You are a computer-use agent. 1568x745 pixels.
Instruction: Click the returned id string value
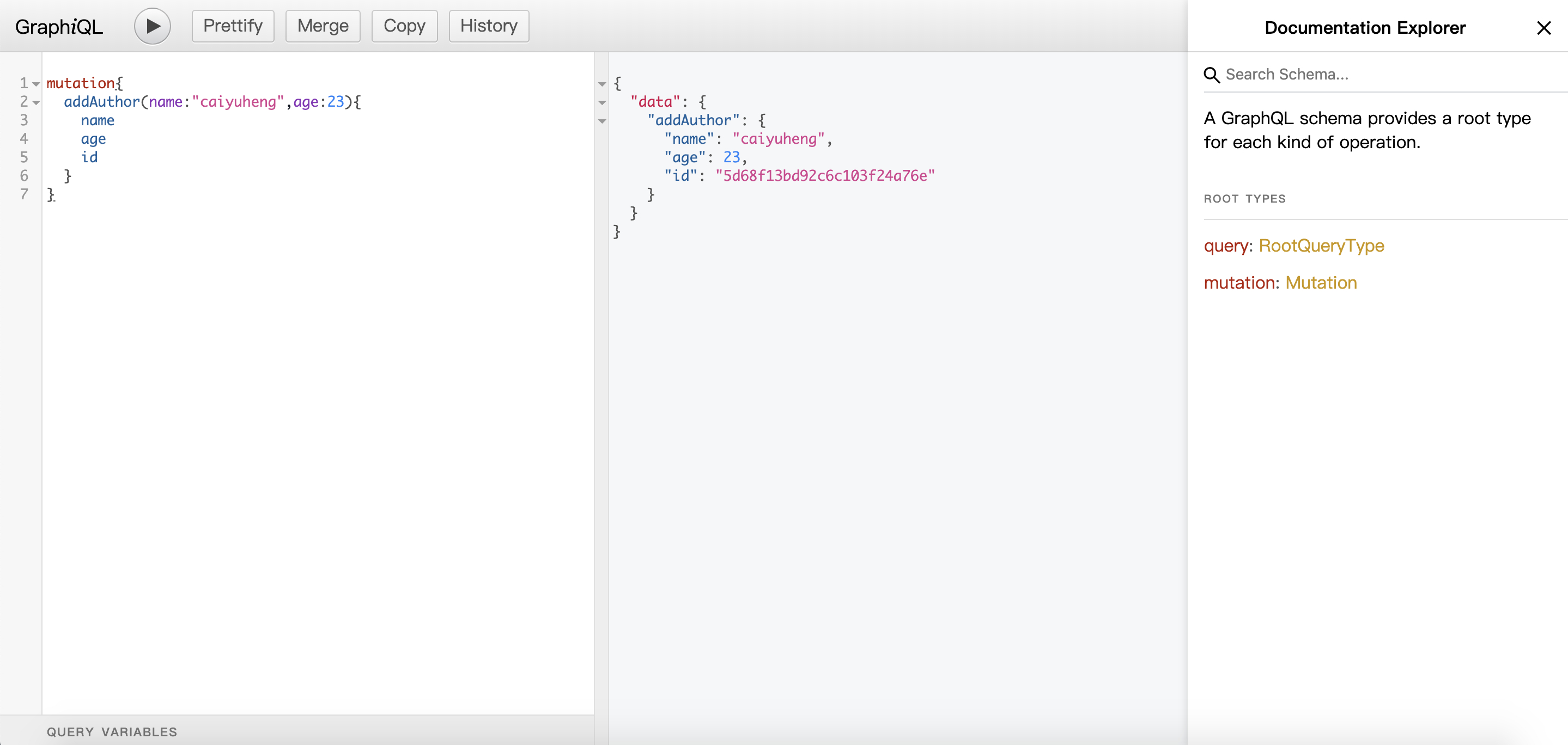(825, 176)
